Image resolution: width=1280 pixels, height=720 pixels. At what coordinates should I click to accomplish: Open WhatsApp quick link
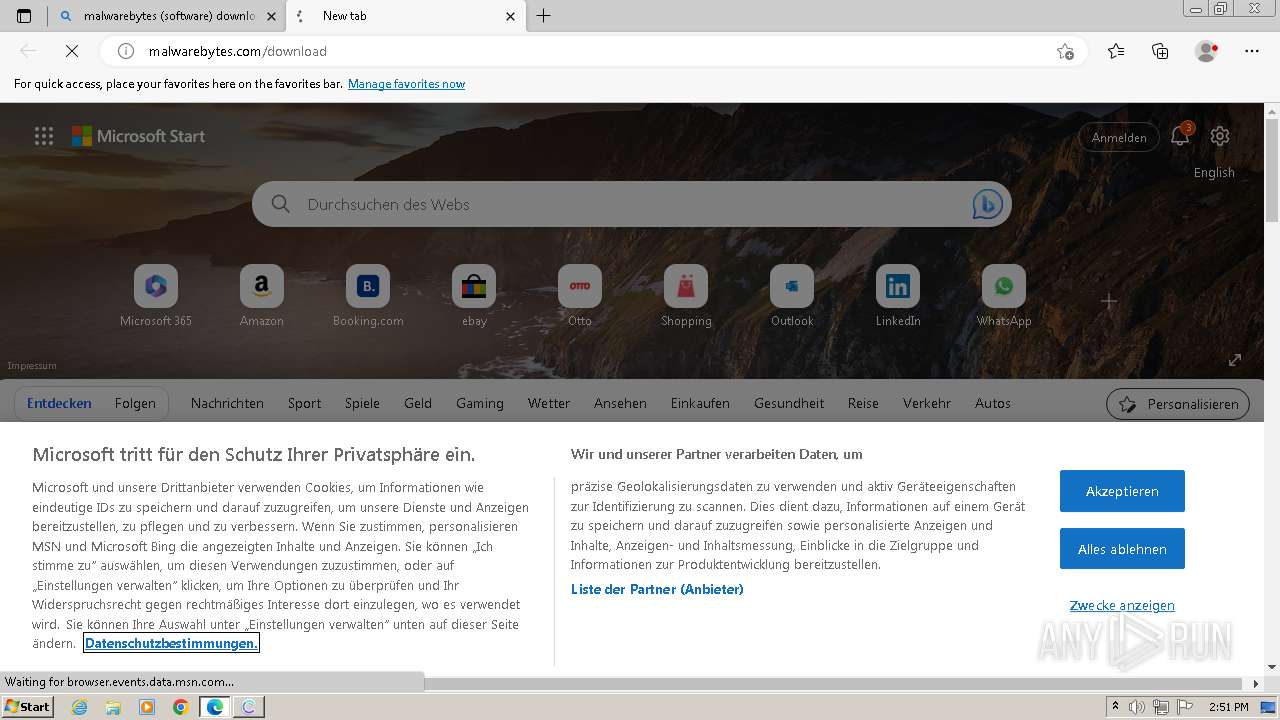pyautogui.click(x=1004, y=296)
